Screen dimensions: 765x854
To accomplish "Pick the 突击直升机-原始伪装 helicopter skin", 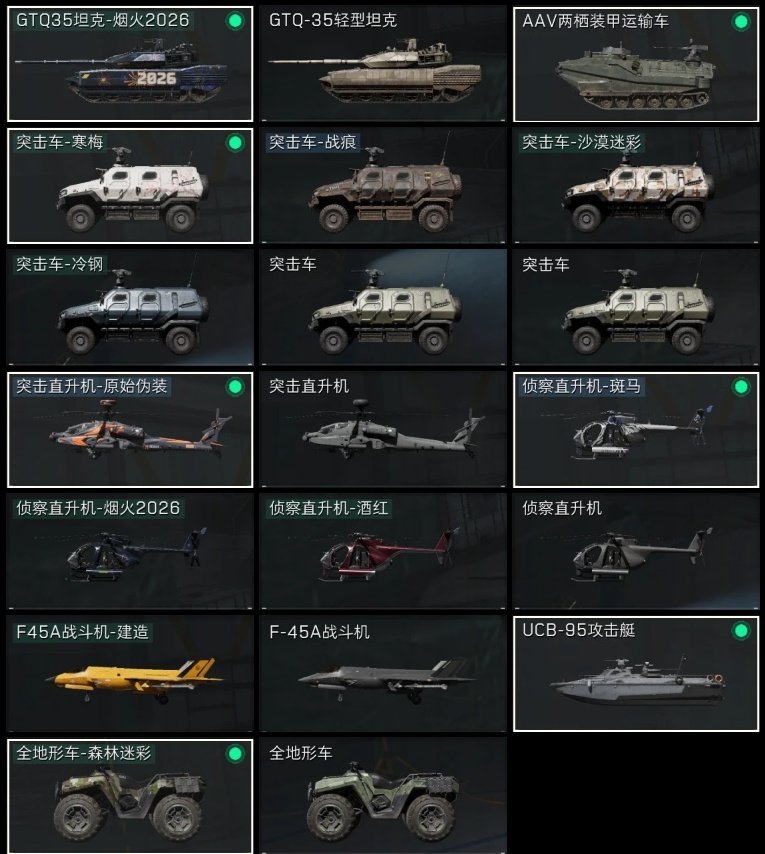I will tap(130, 430).
